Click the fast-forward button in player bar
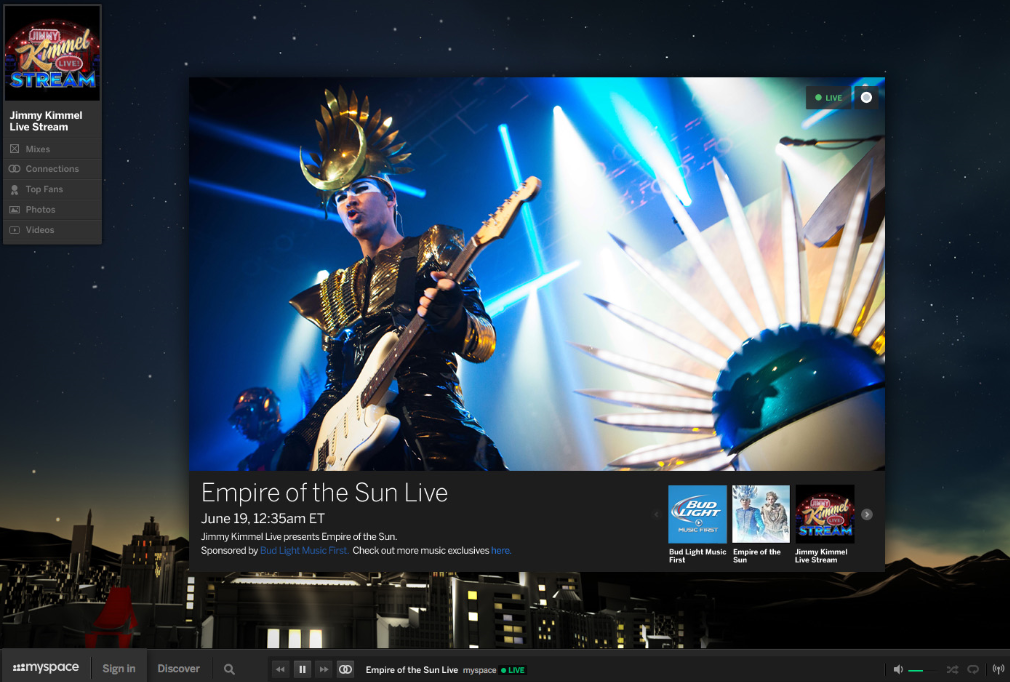The width and height of the screenshot is (1010, 682). [x=323, y=669]
